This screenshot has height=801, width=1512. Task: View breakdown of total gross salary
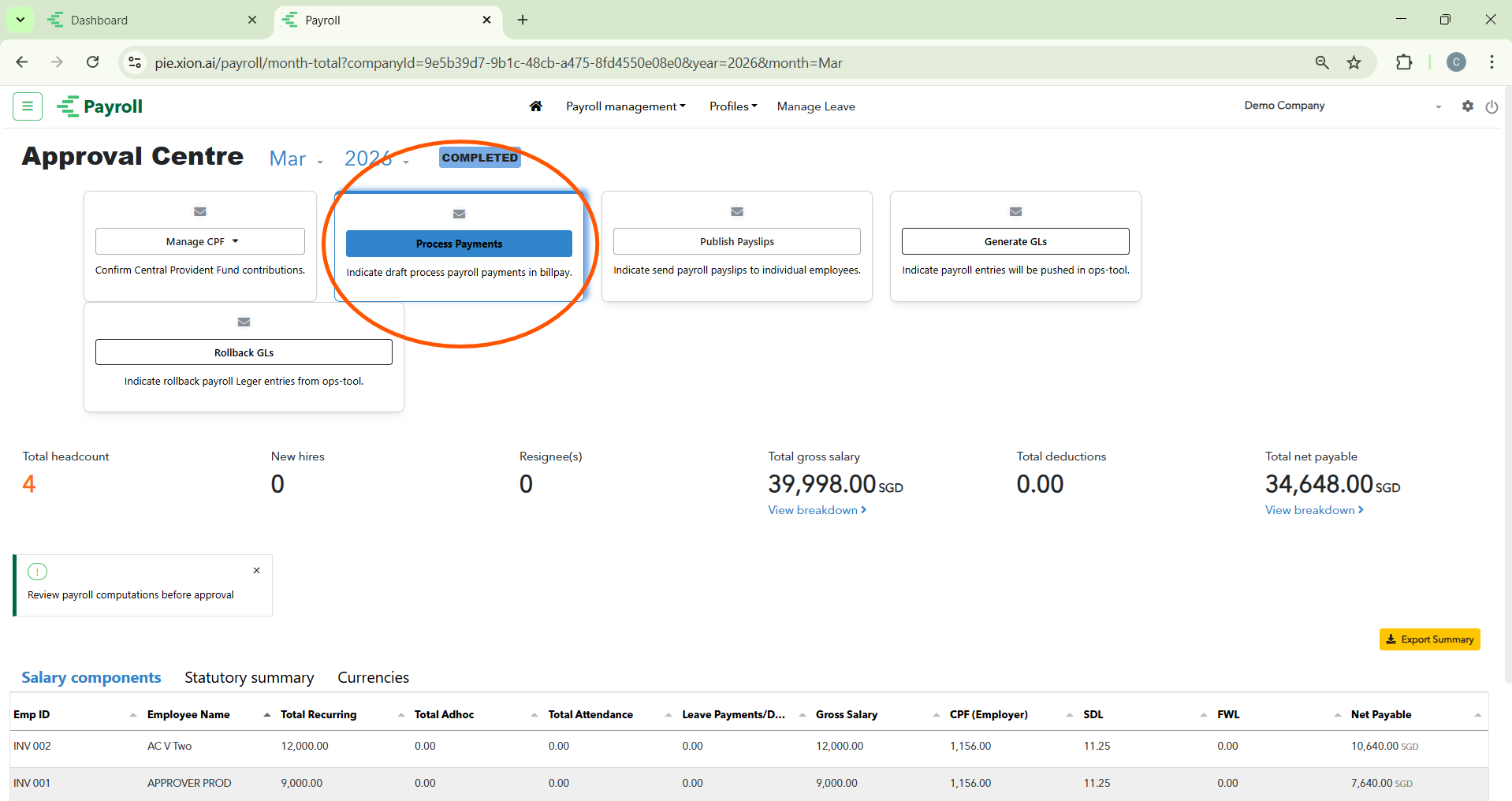click(x=817, y=510)
